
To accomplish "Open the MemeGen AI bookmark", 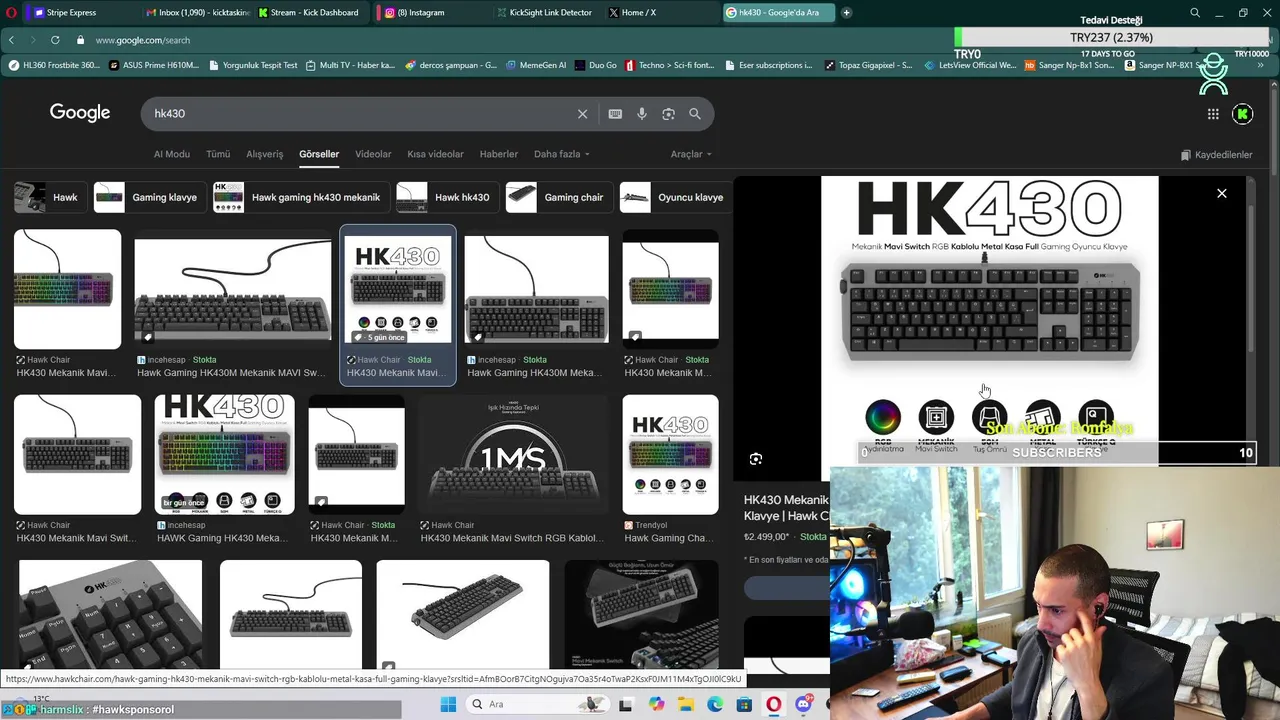I will tap(536, 65).
